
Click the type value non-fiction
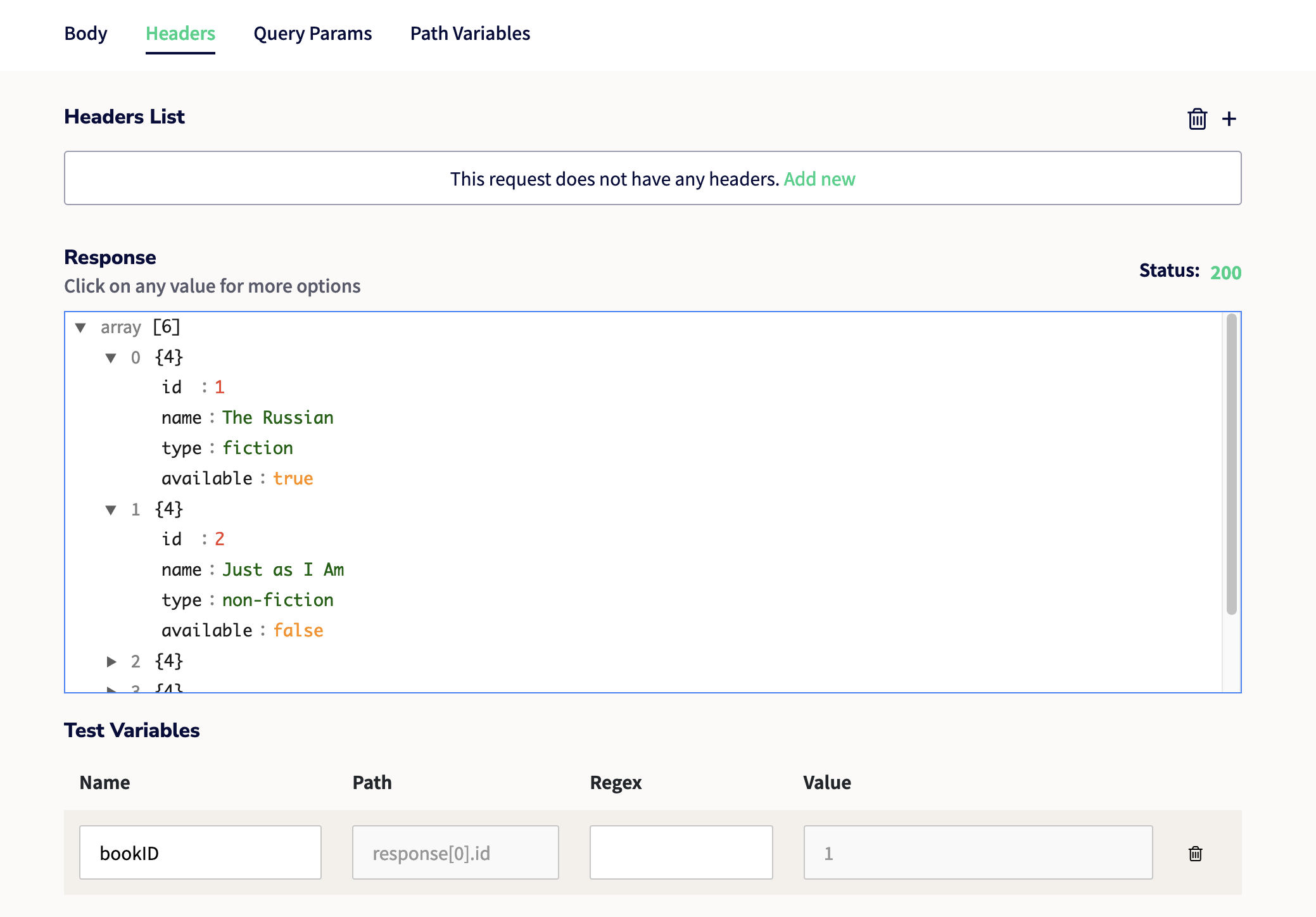coord(277,600)
